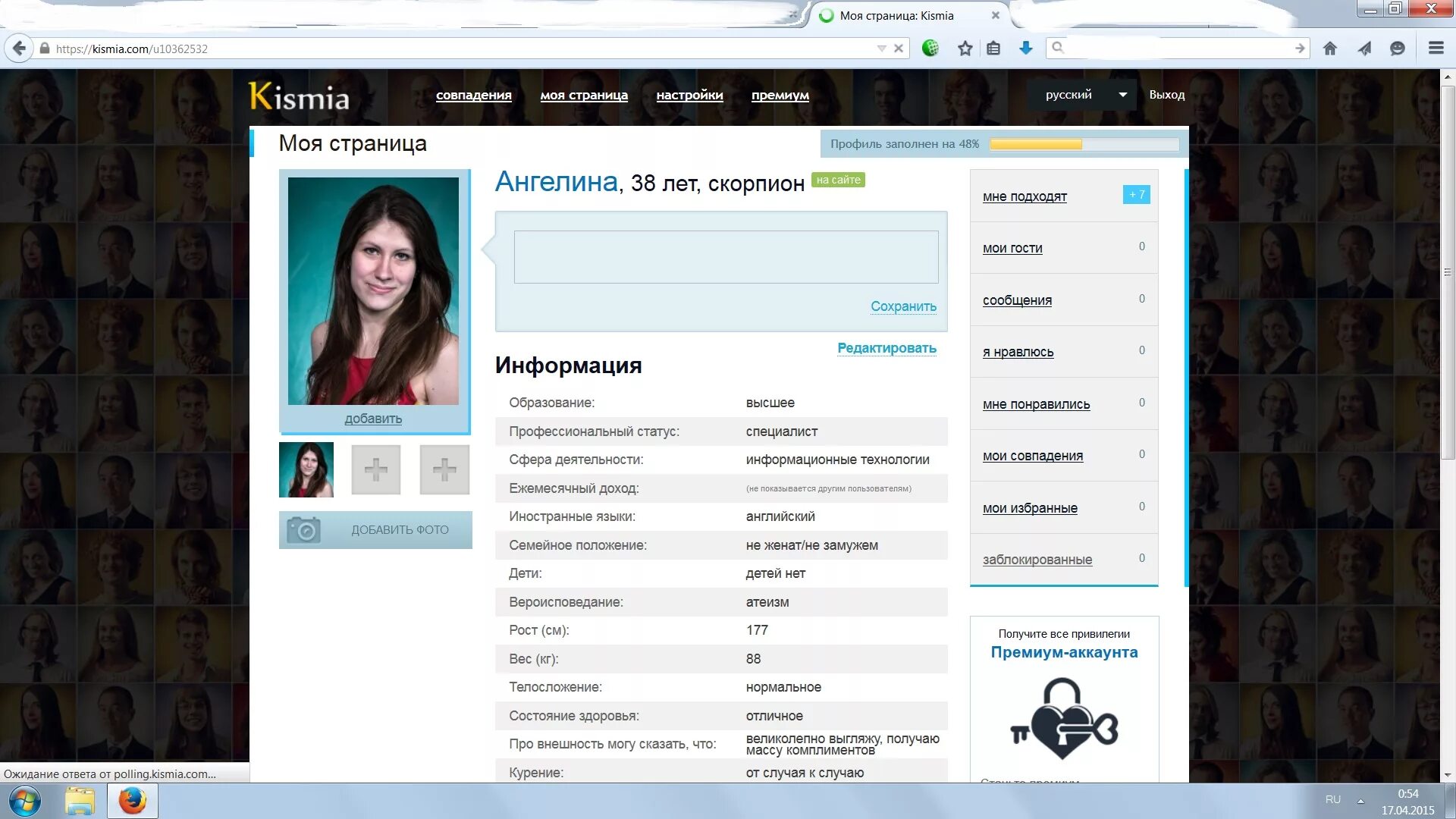Click the search go arrow
The height and width of the screenshot is (819, 1456).
tap(1300, 49)
